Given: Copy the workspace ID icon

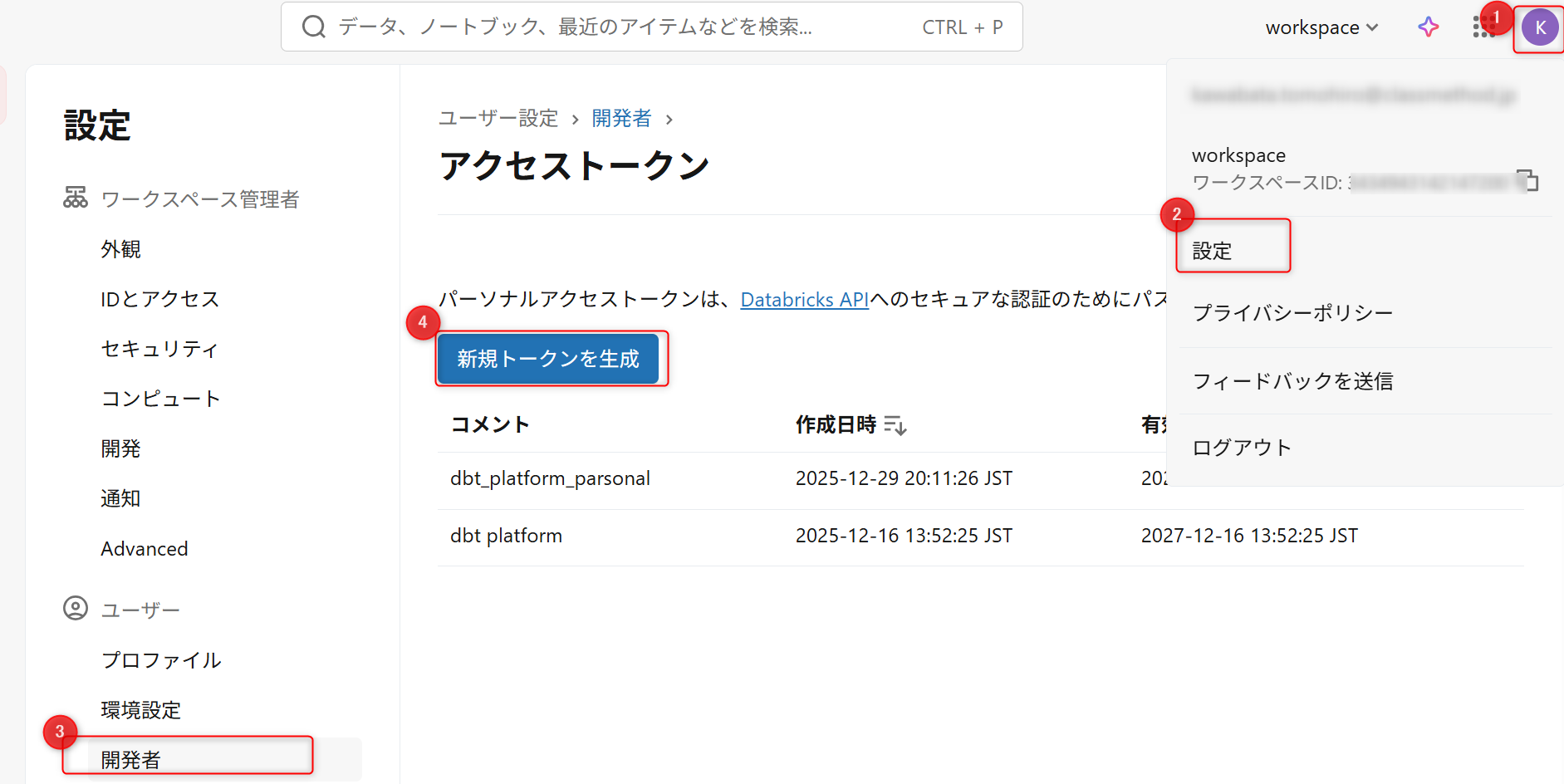Looking at the screenshot, I should tap(1527, 180).
